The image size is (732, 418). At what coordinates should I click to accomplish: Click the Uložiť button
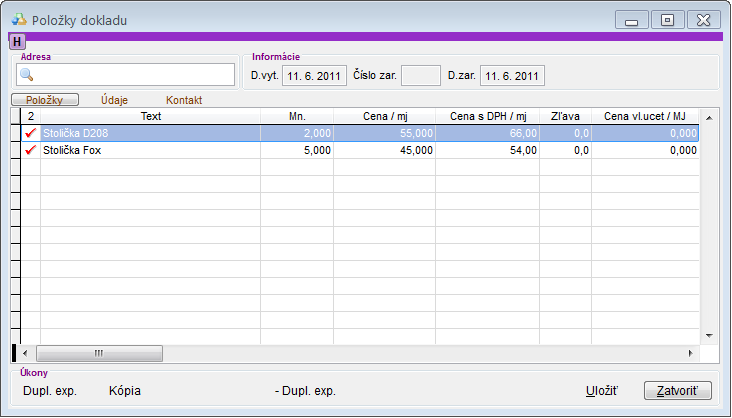coord(602,390)
